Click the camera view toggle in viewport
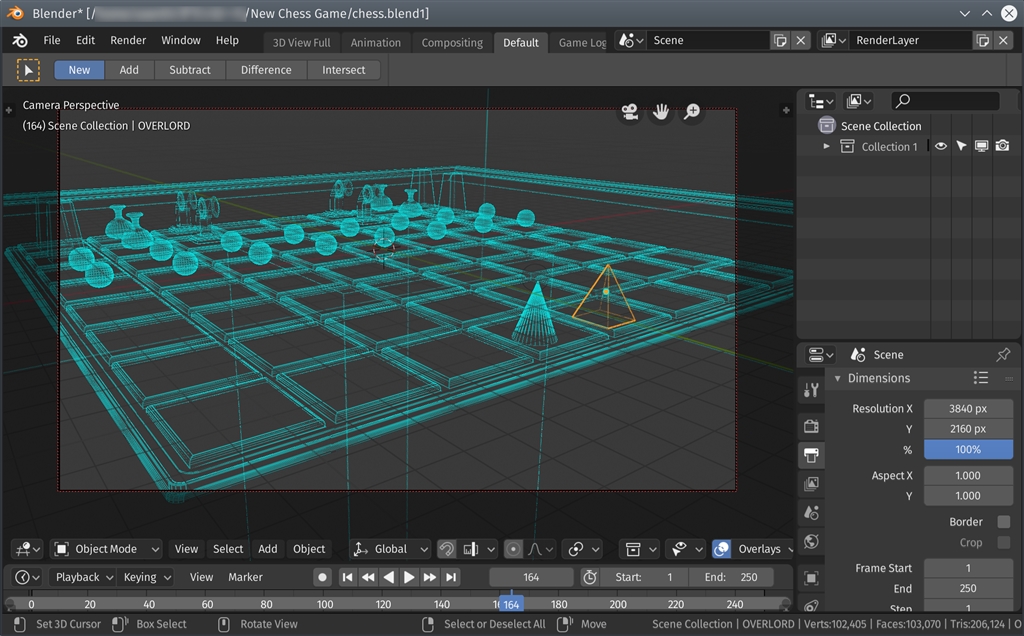Screen dimensions: 1024x636 [629, 112]
